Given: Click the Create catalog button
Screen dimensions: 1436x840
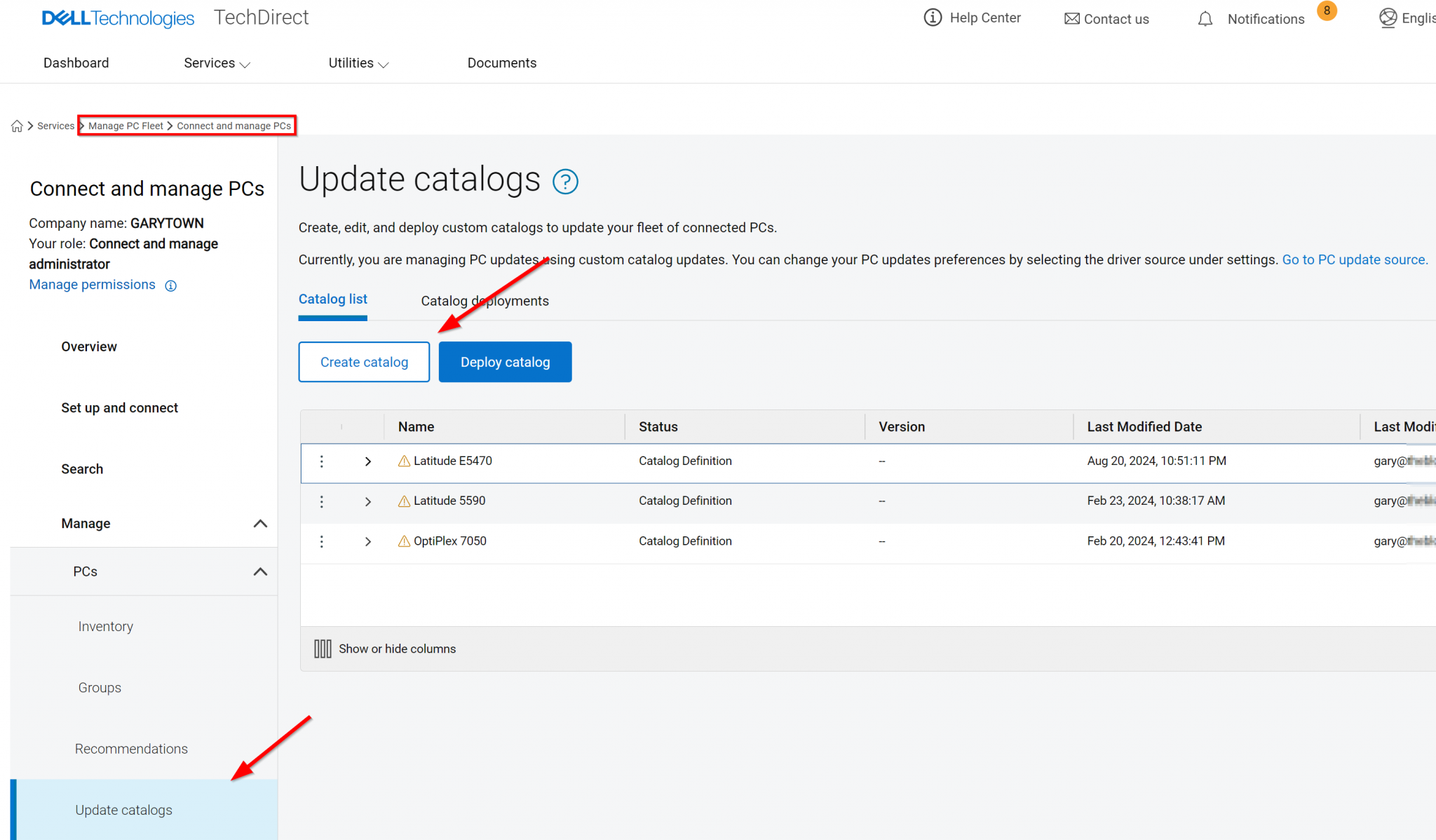Looking at the screenshot, I should point(363,362).
